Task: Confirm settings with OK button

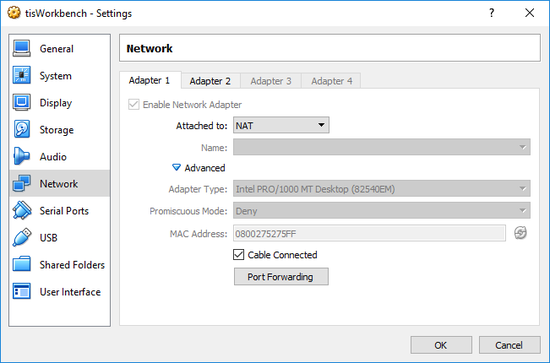Action: pyautogui.click(x=441, y=345)
